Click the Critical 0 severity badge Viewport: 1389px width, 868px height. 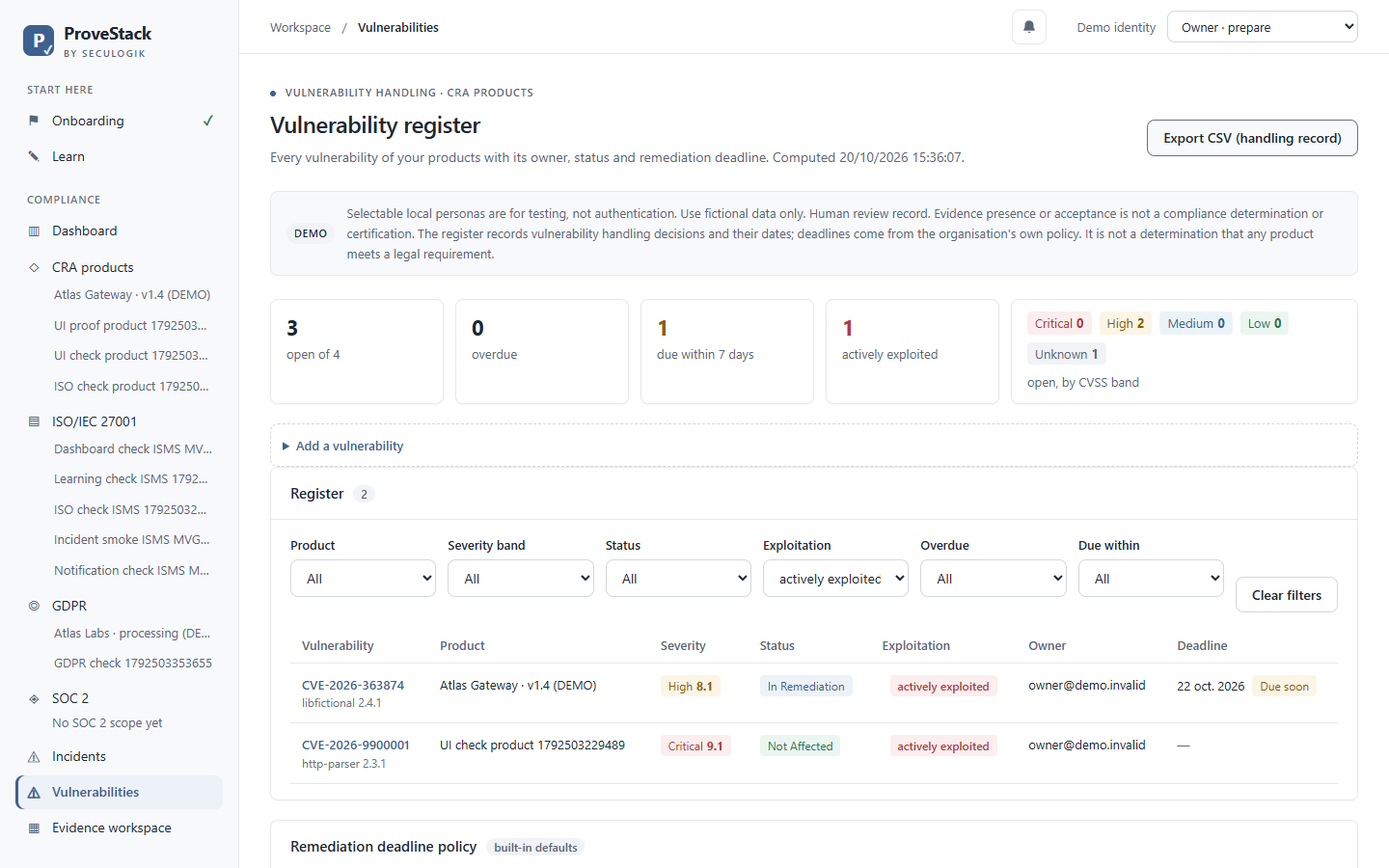1059,324
